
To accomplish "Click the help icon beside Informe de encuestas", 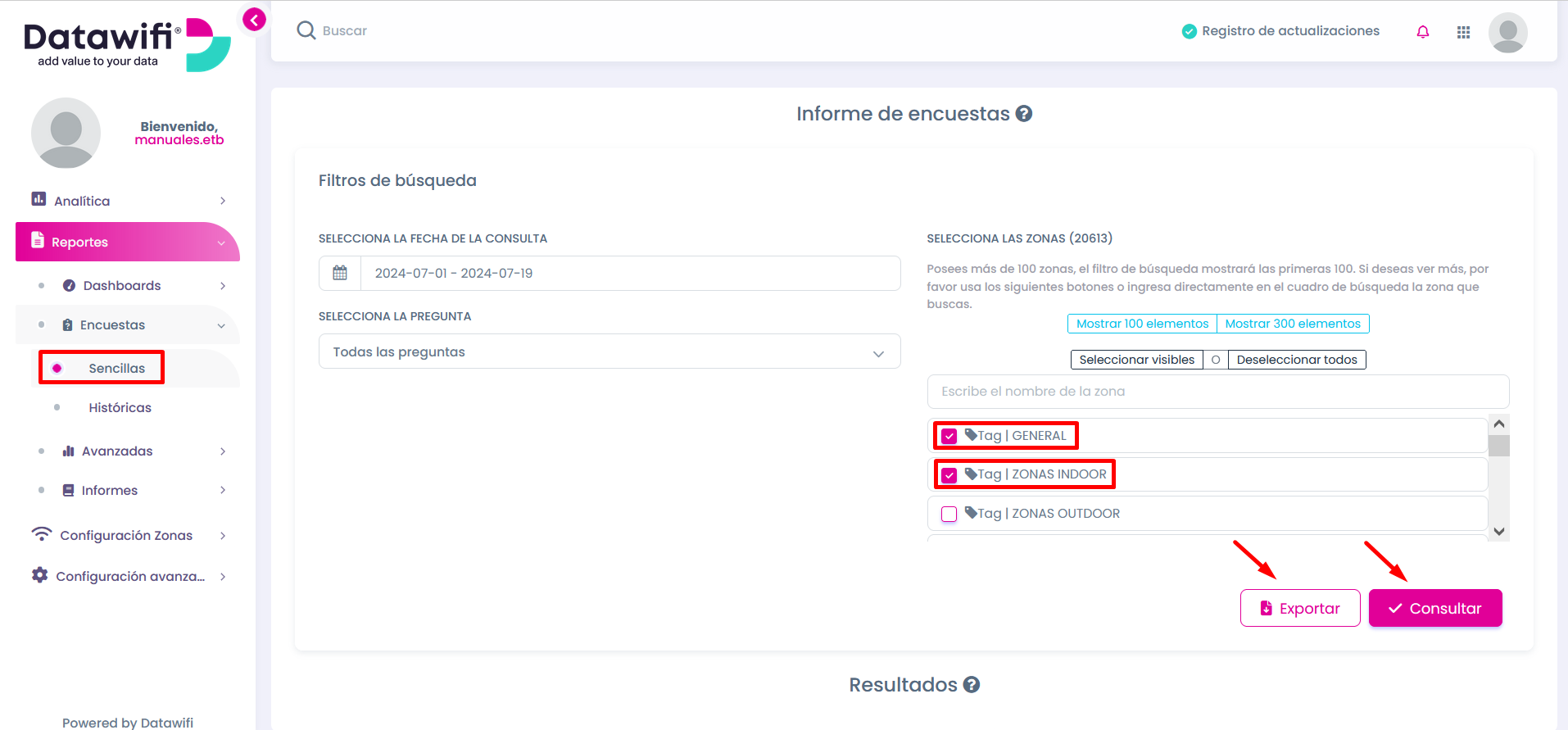I will pos(1023,114).
